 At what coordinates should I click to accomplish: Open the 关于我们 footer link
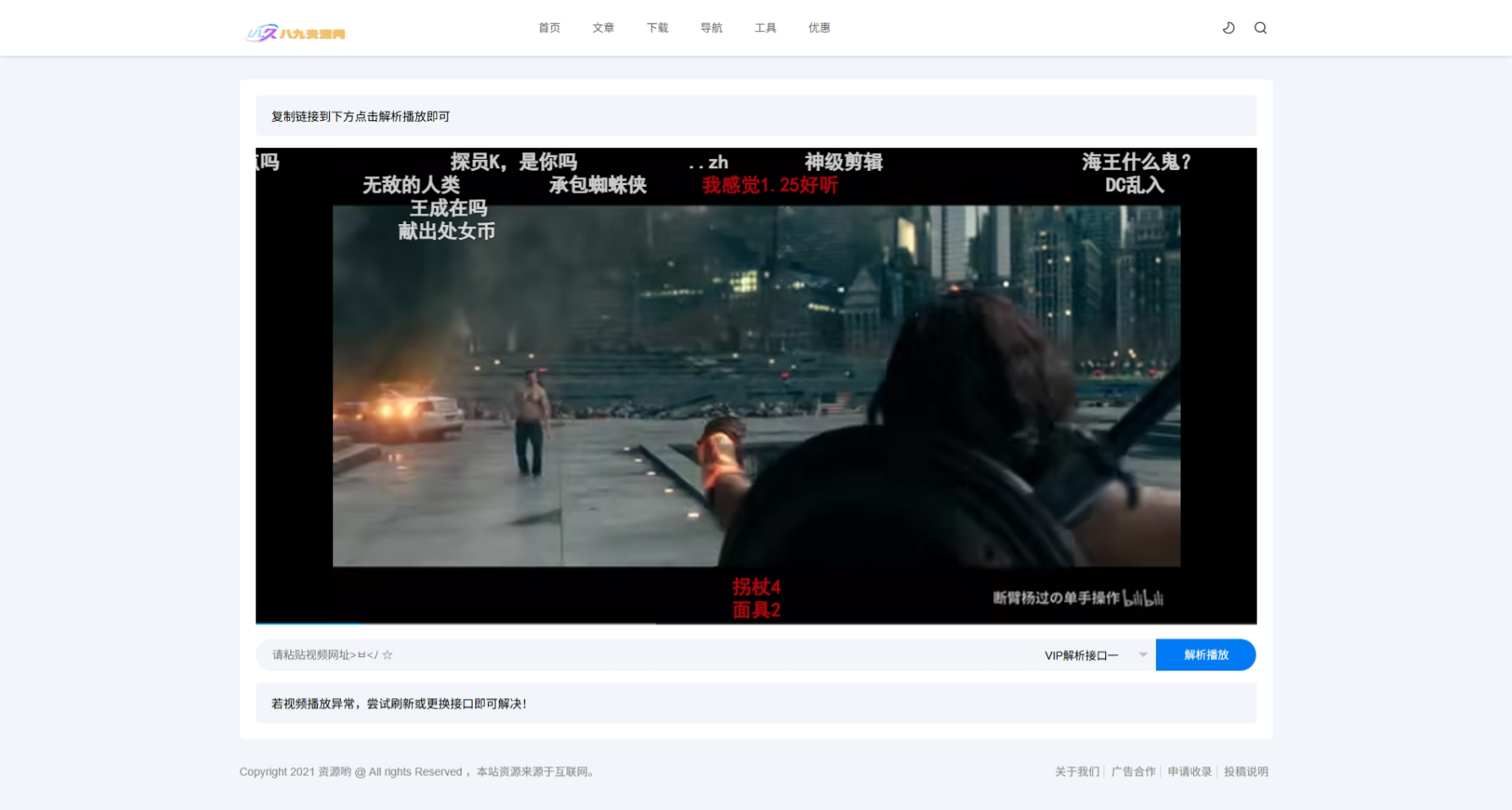click(1076, 771)
